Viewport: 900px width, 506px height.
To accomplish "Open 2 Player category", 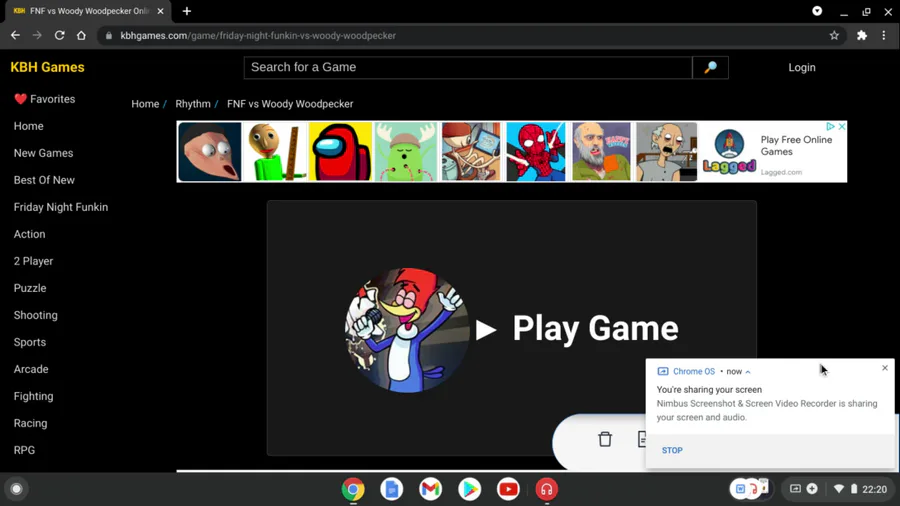I will (x=33, y=261).
